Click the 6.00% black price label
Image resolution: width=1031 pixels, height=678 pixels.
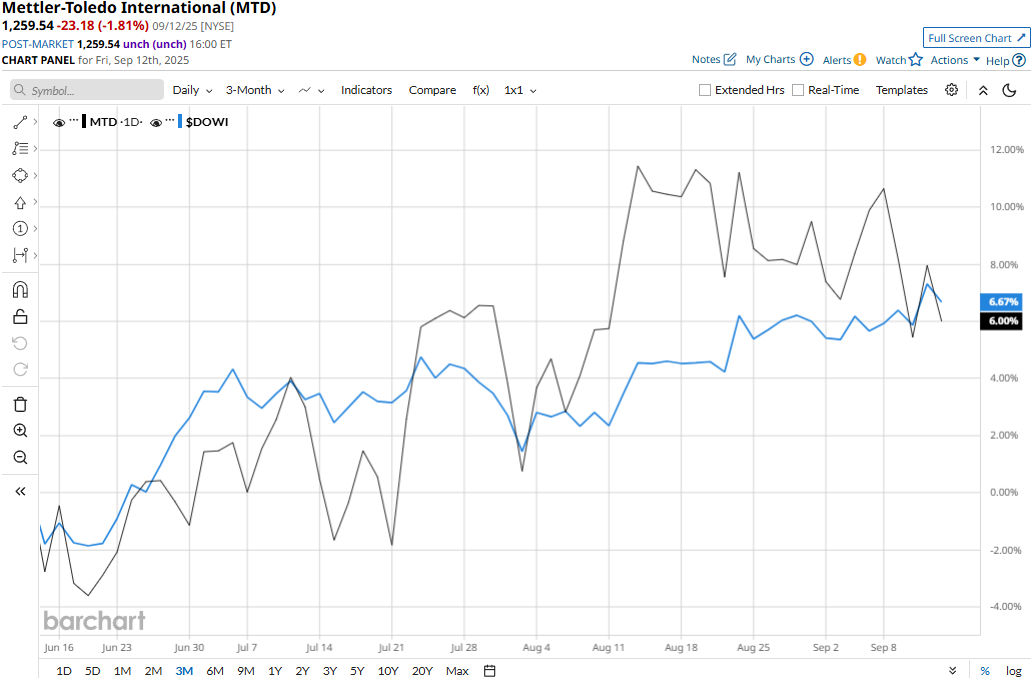point(1001,321)
